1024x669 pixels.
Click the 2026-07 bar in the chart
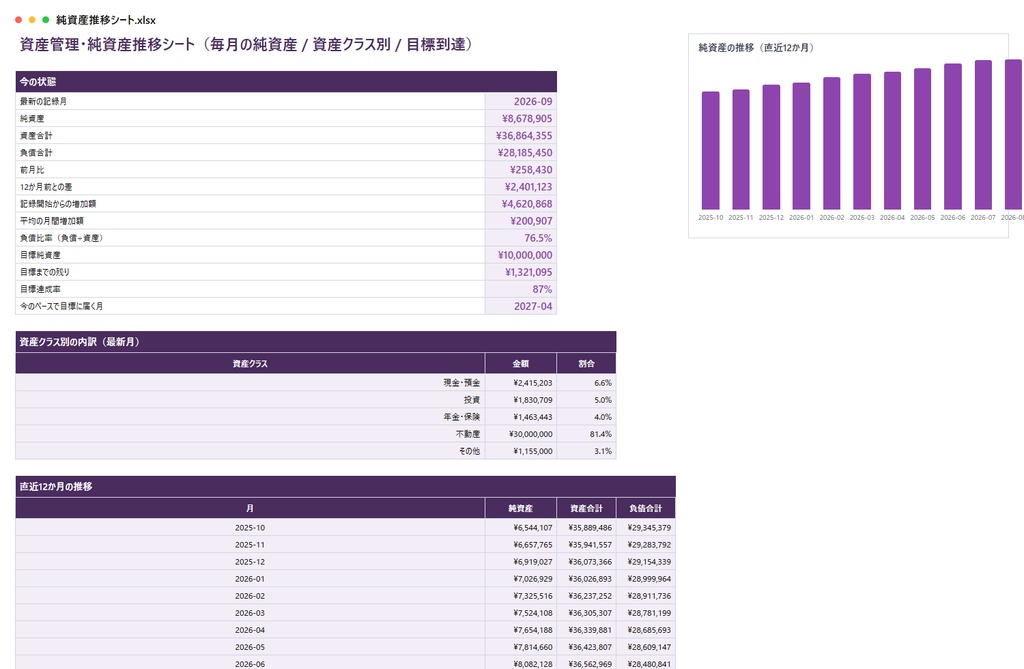pos(983,135)
